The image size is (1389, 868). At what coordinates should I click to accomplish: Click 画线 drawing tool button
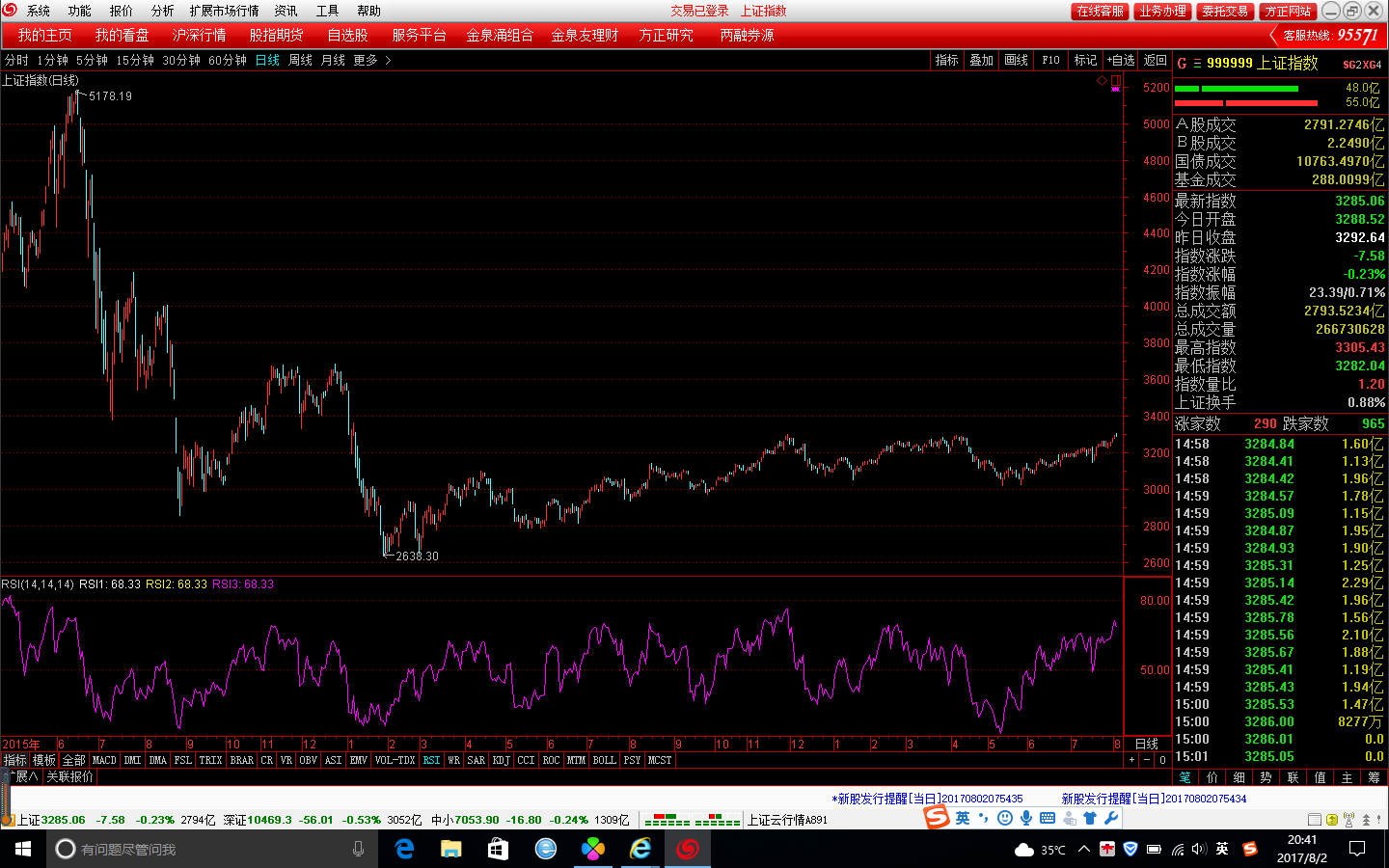point(1017,60)
